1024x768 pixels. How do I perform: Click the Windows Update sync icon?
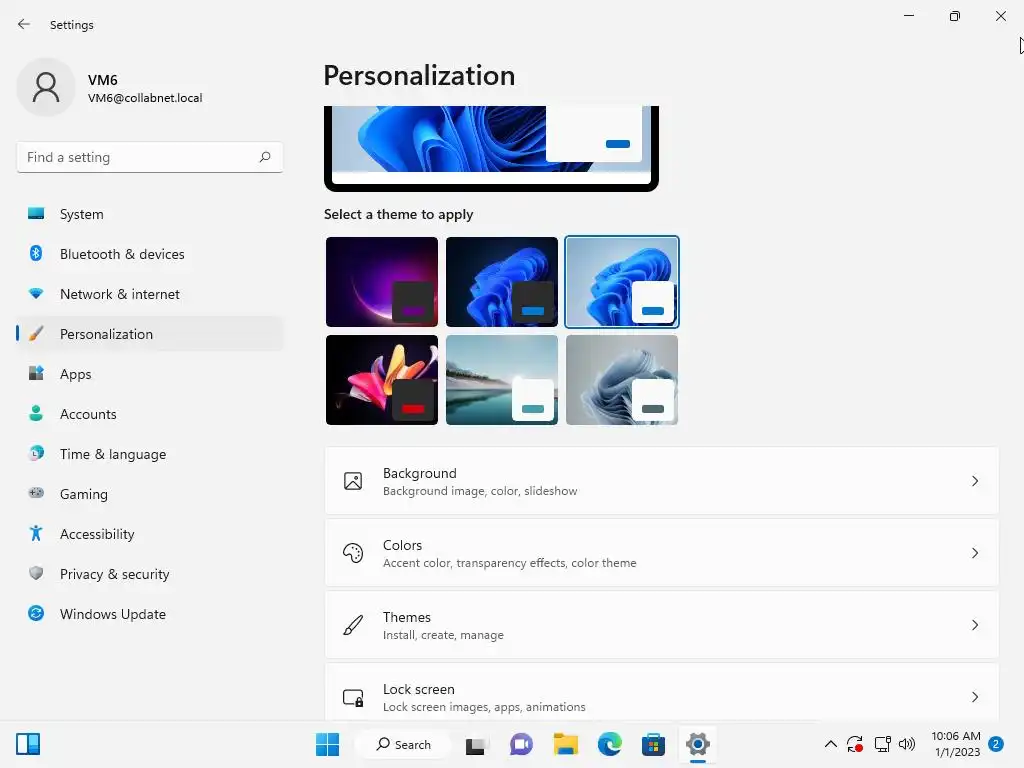36,613
